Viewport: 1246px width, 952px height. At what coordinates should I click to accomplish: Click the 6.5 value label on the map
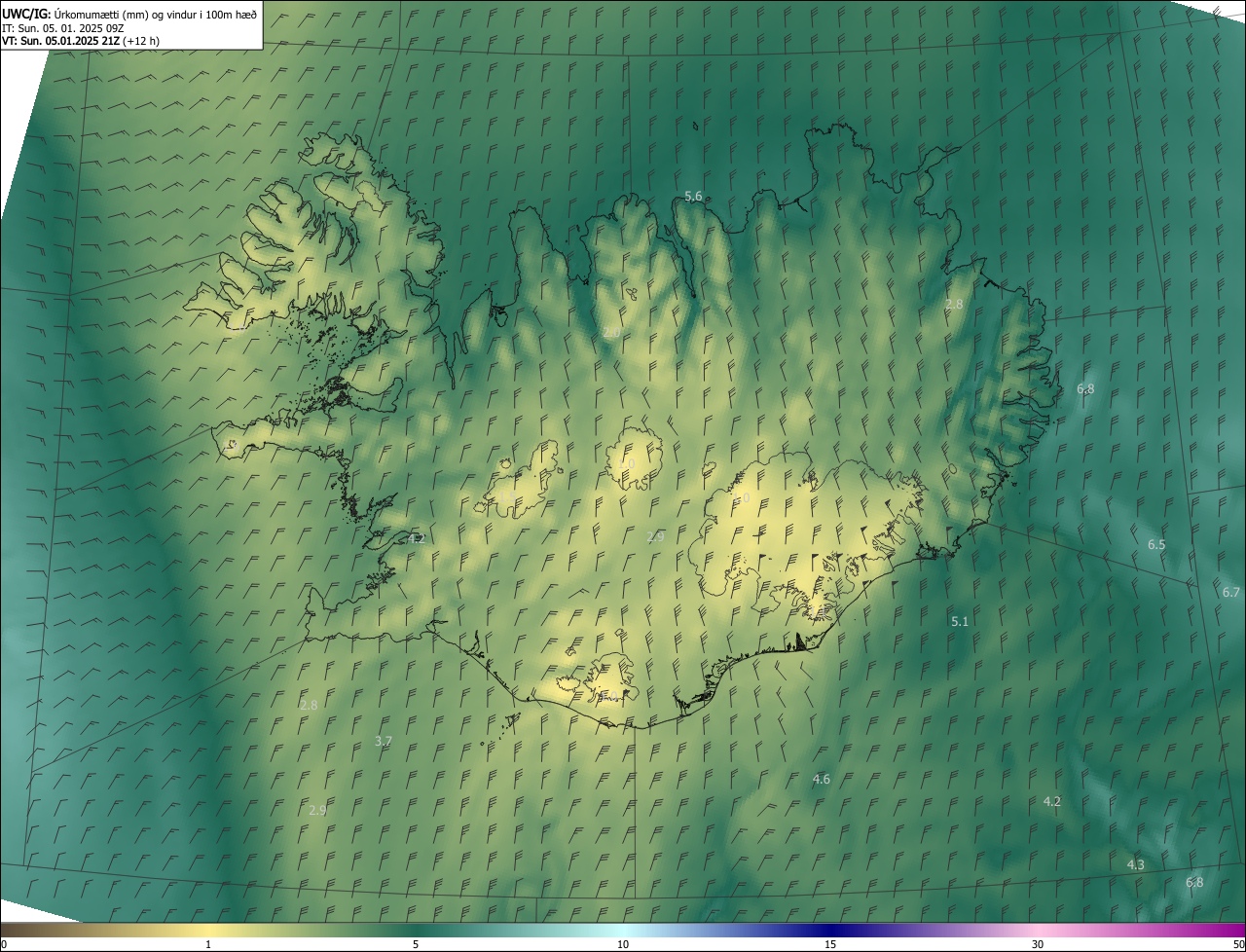click(x=1156, y=545)
